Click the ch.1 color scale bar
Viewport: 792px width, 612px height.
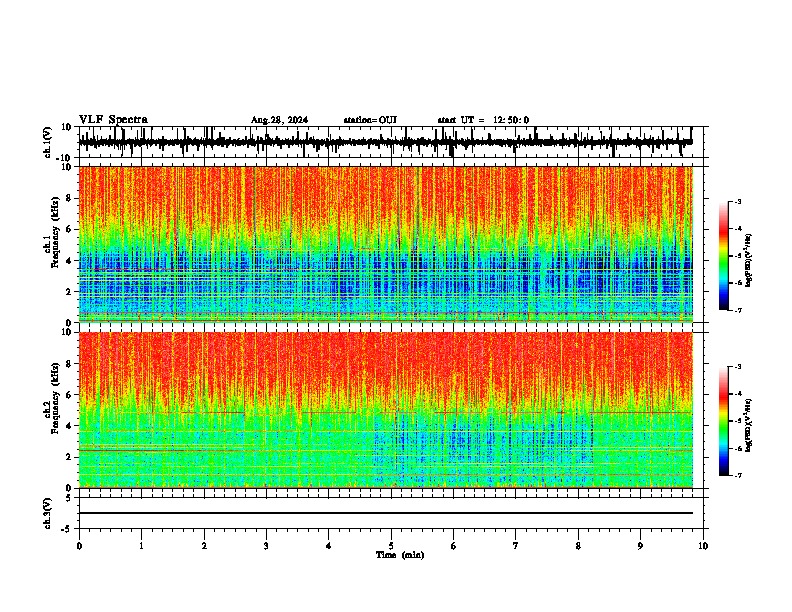click(724, 256)
